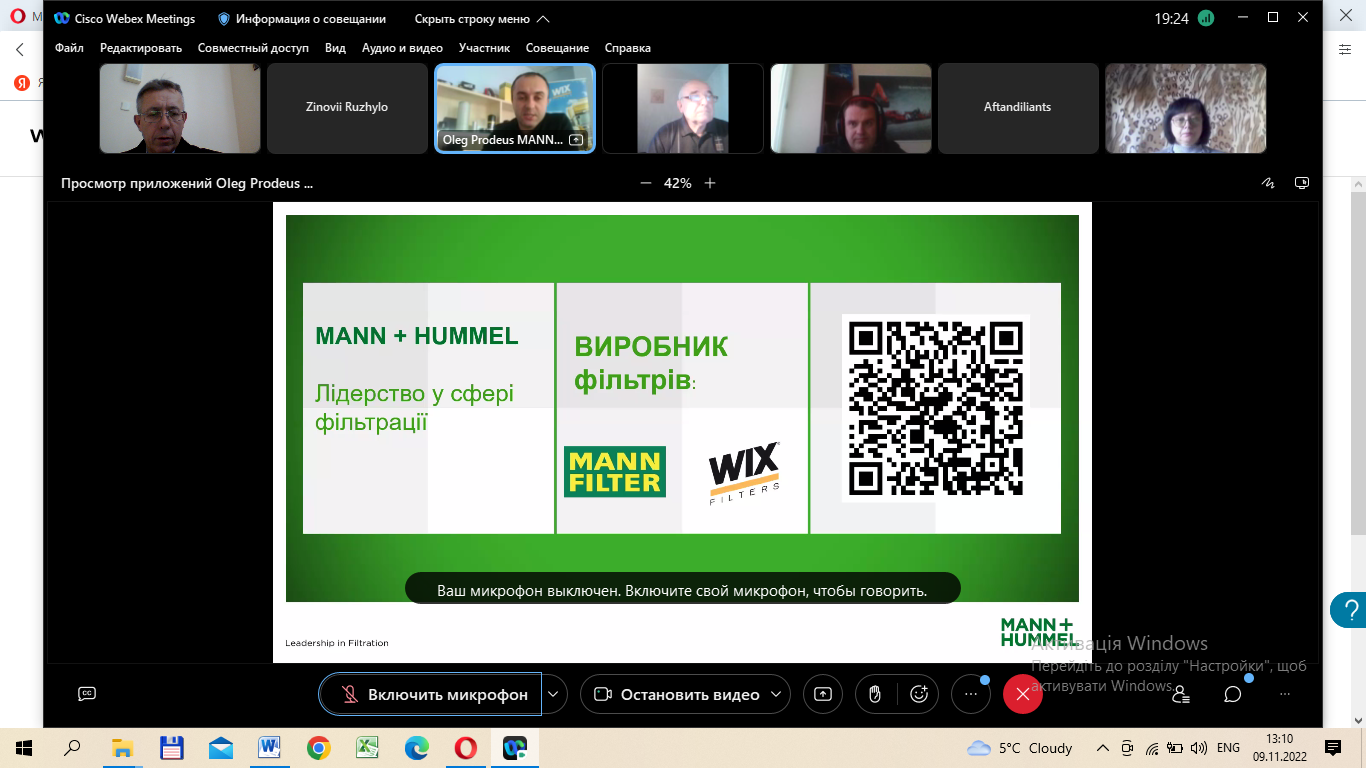Open taskbar search magnifier
The height and width of the screenshot is (768, 1366).
pyautogui.click(x=72, y=748)
